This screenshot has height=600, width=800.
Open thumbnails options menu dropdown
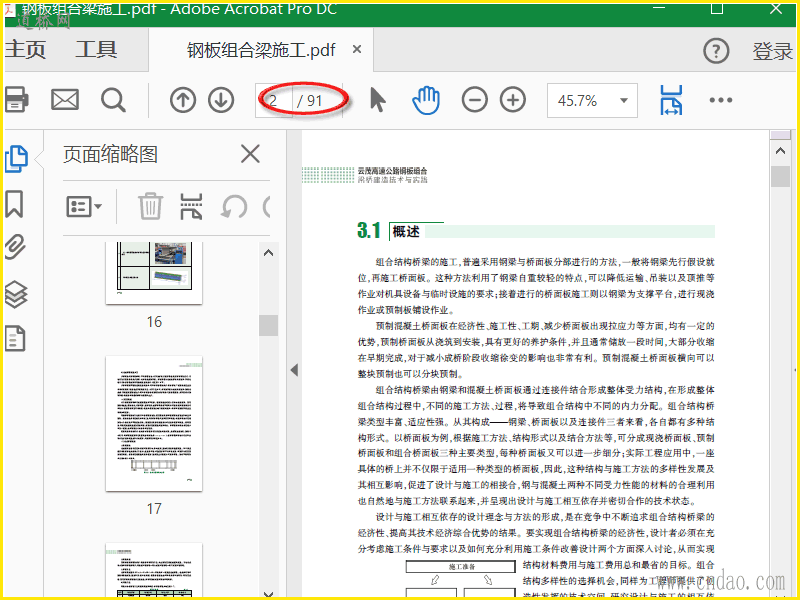click(84, 207)
